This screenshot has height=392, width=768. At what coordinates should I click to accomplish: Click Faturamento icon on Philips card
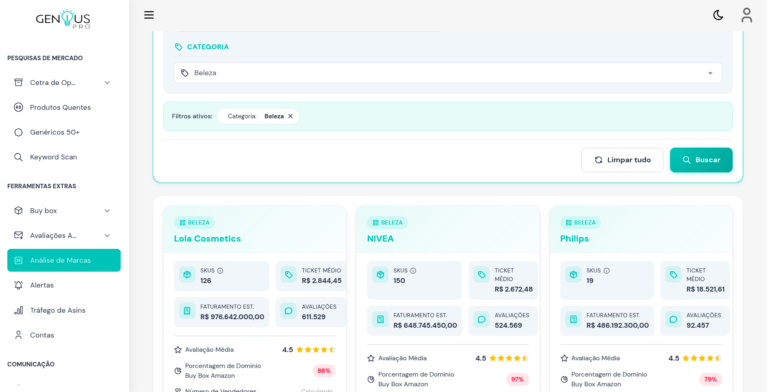pos(573,319)
